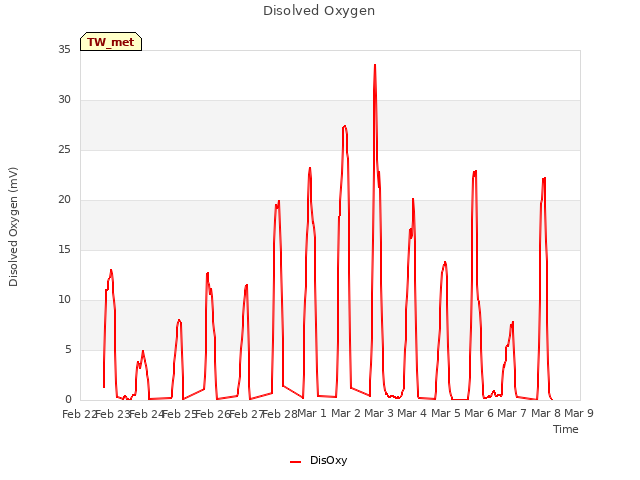Click the y-axis tick value 0
Image resolution: width=640 pixels, height=480 pixels.
(68, 400)
